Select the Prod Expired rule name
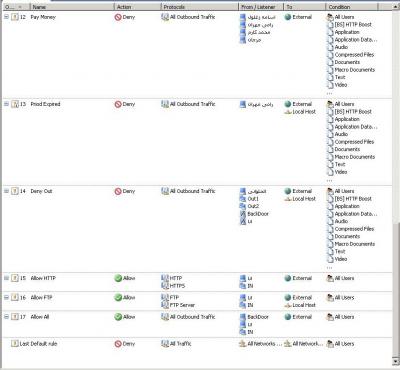The height and width of the screenshot is (370, 400). (45, 104)
